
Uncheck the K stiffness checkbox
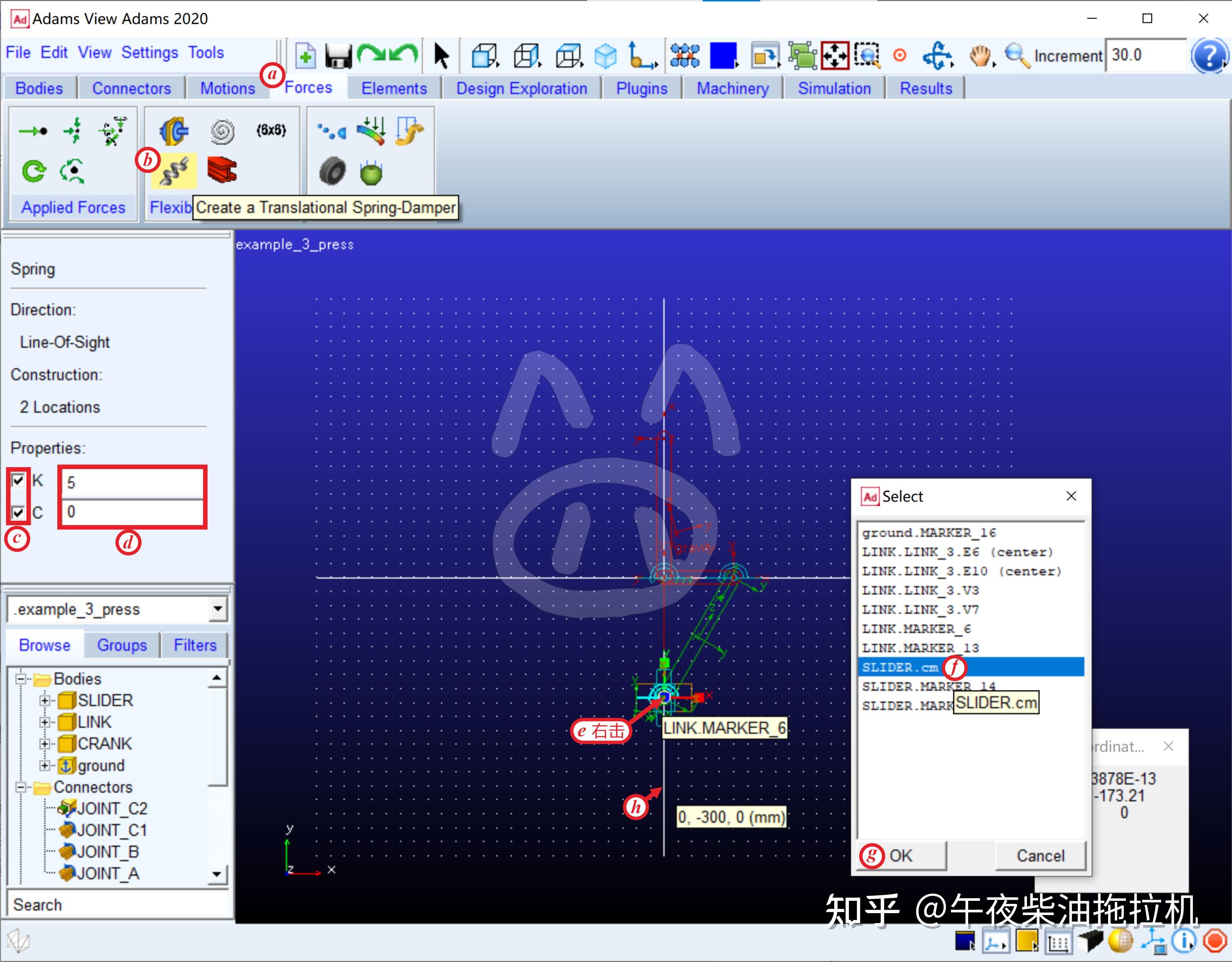[18, 480]
